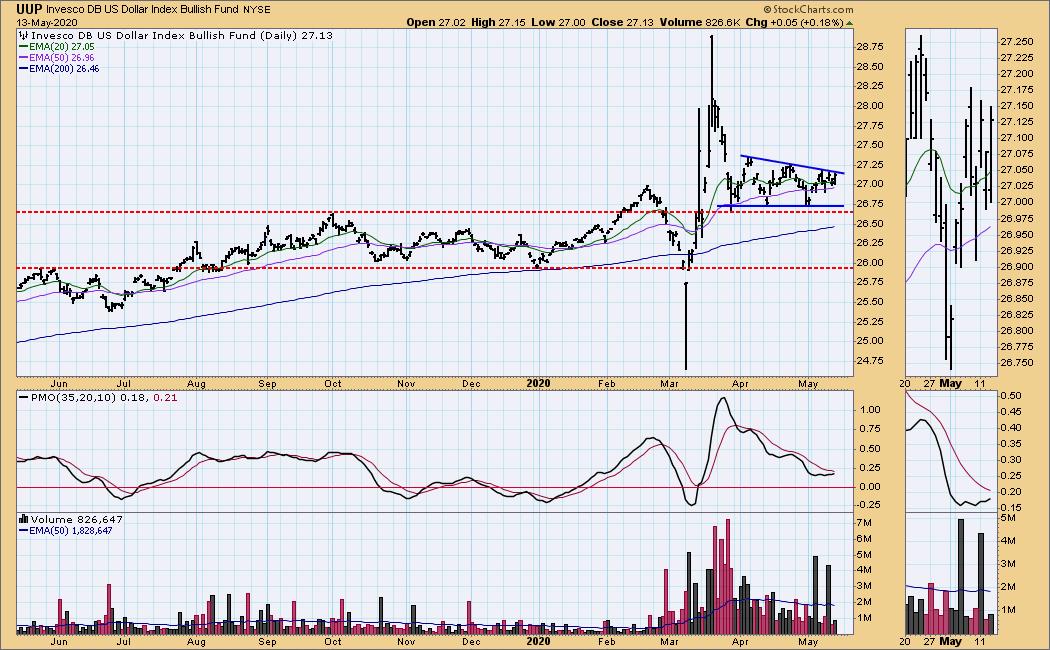Click the 7M volume axis label
This screenshot has height=650, width=1050.
[862, 523]
